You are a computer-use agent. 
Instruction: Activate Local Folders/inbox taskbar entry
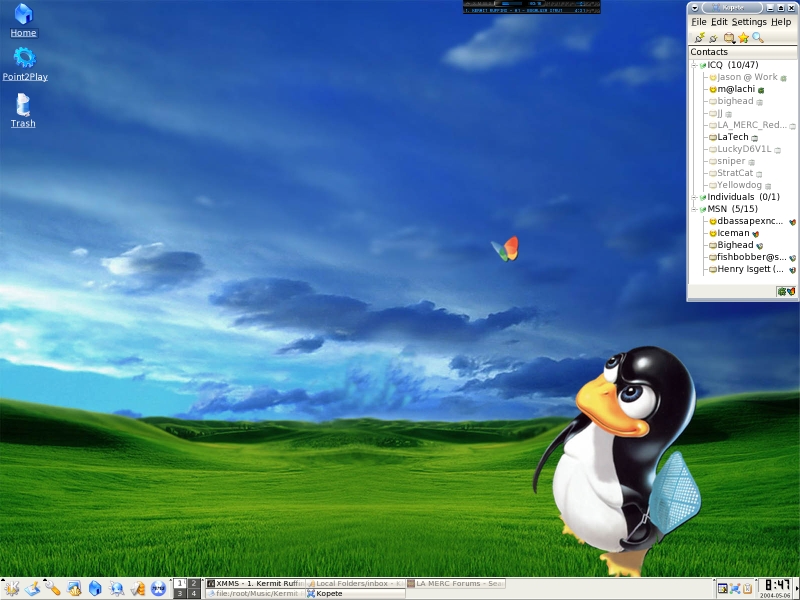pyautogui.click(x=355, y=583)
